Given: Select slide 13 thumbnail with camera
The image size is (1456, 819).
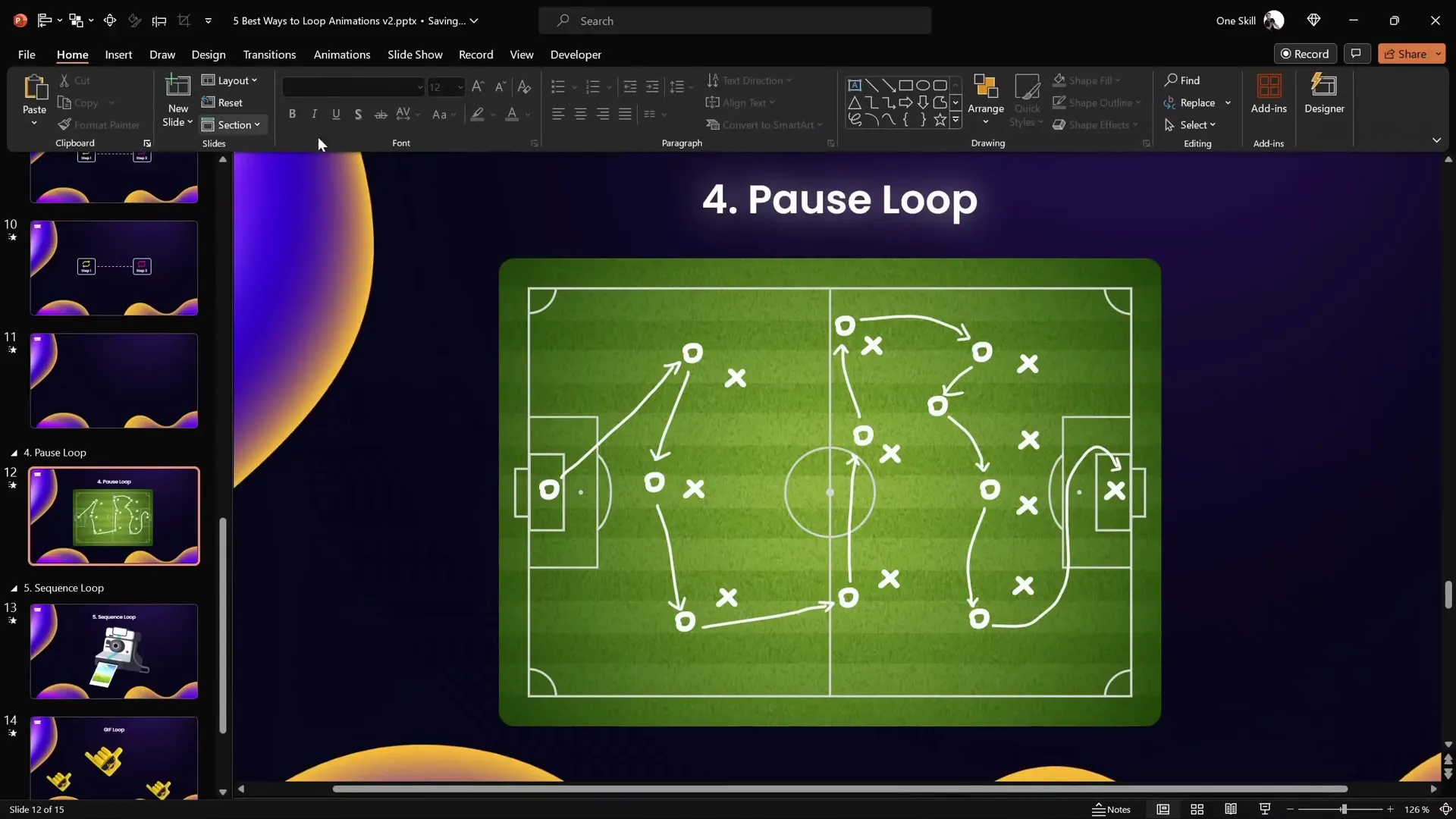Looking at the screenshot, I should [114, 651].
